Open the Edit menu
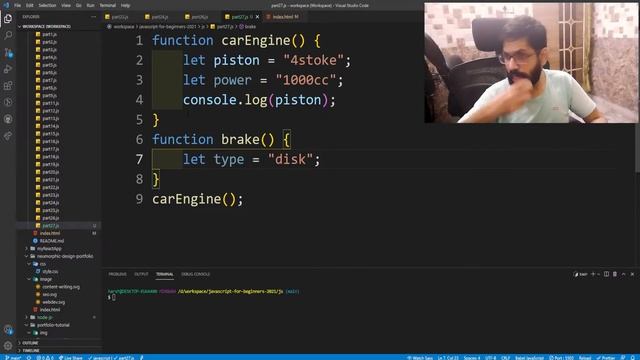This screenshot has height=360, width=640. (x=30, y=5)
